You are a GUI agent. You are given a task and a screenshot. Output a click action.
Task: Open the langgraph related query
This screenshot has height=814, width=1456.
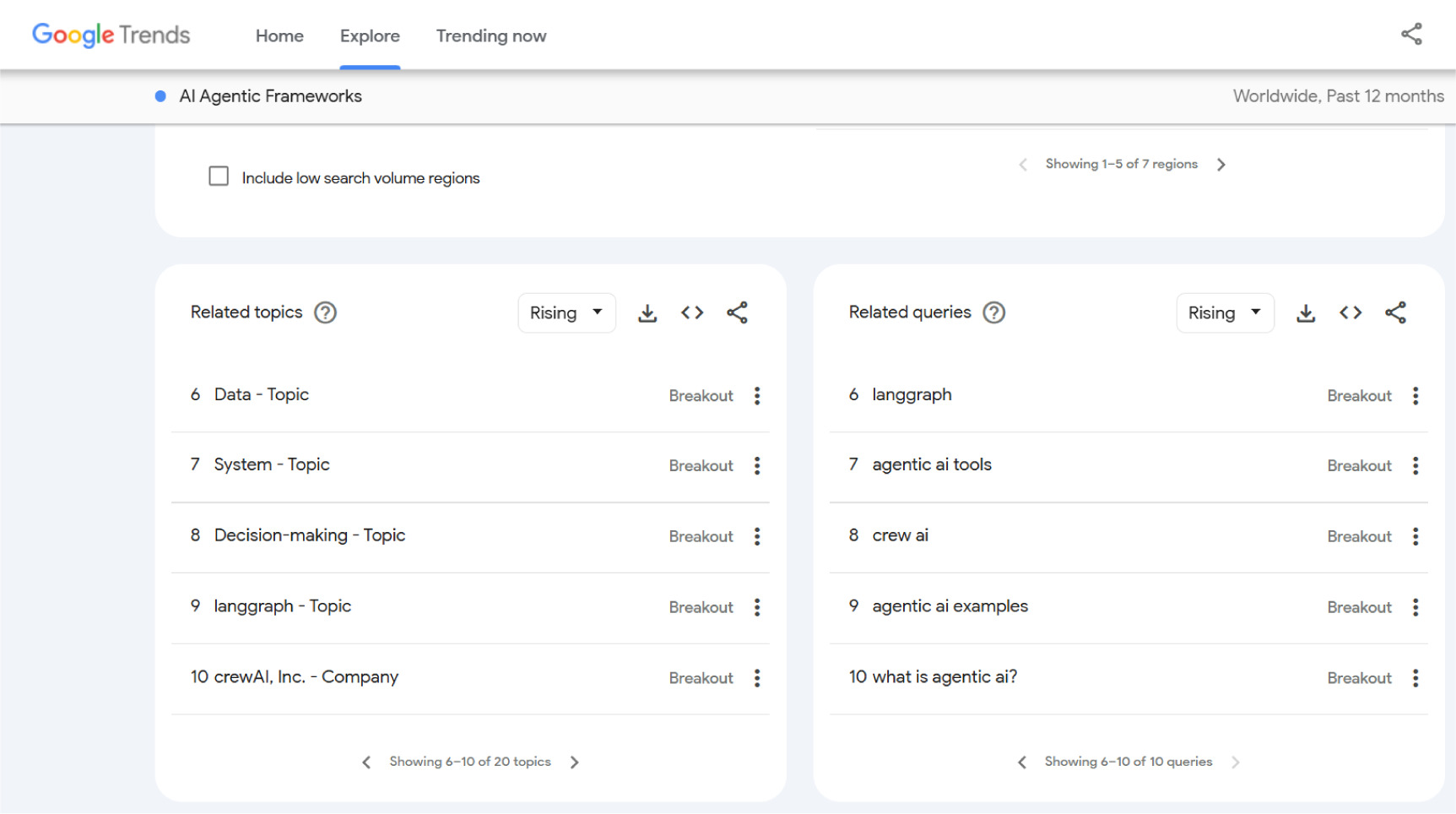click(912, 395)
